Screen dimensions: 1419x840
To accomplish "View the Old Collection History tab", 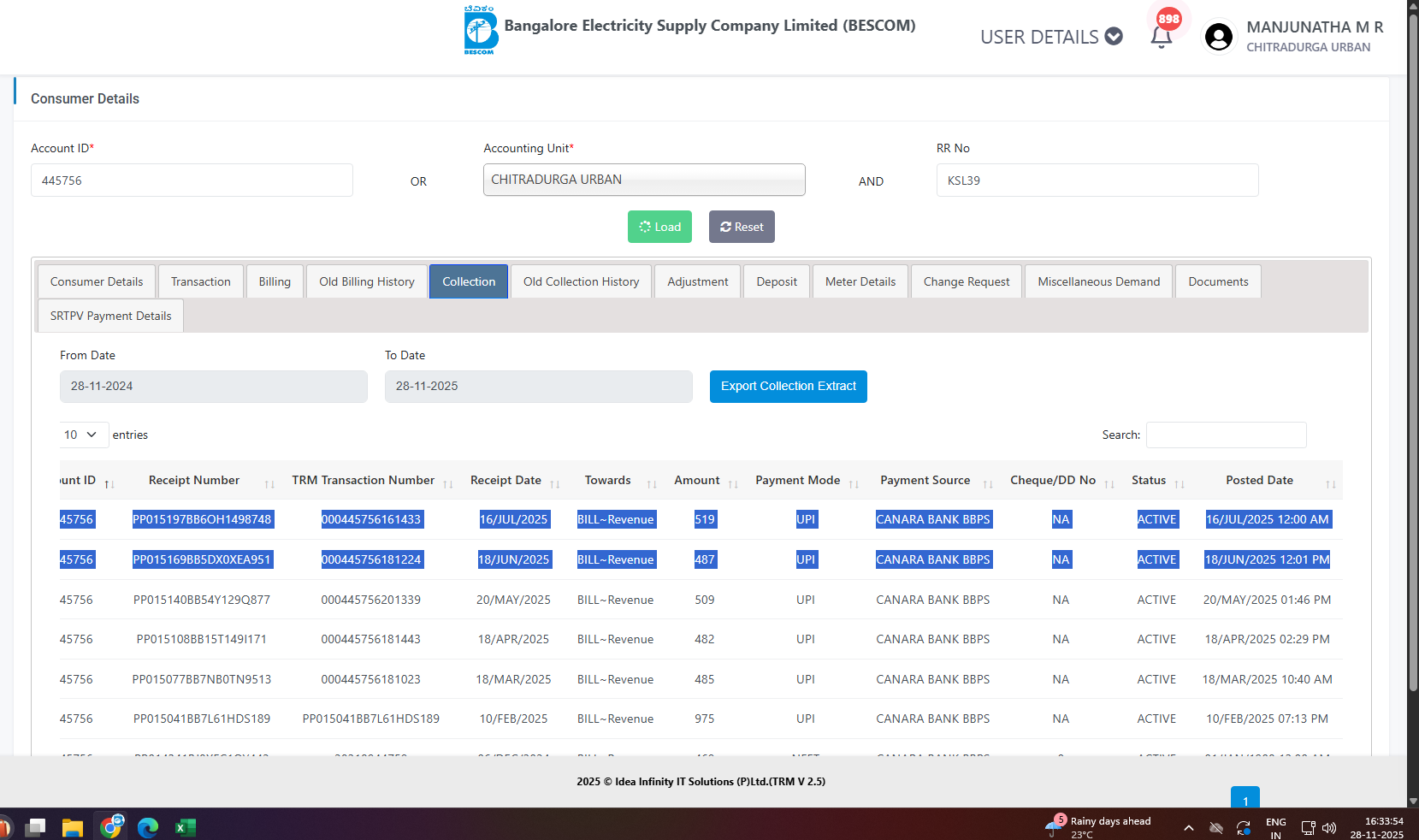I will click(582, 281).
